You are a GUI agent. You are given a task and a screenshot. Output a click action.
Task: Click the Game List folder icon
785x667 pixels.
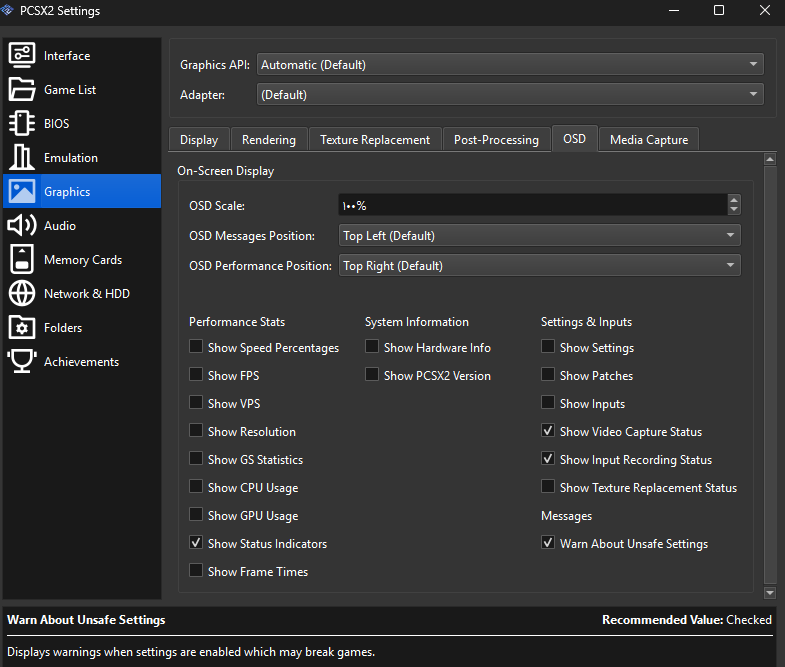click(22, 90)
